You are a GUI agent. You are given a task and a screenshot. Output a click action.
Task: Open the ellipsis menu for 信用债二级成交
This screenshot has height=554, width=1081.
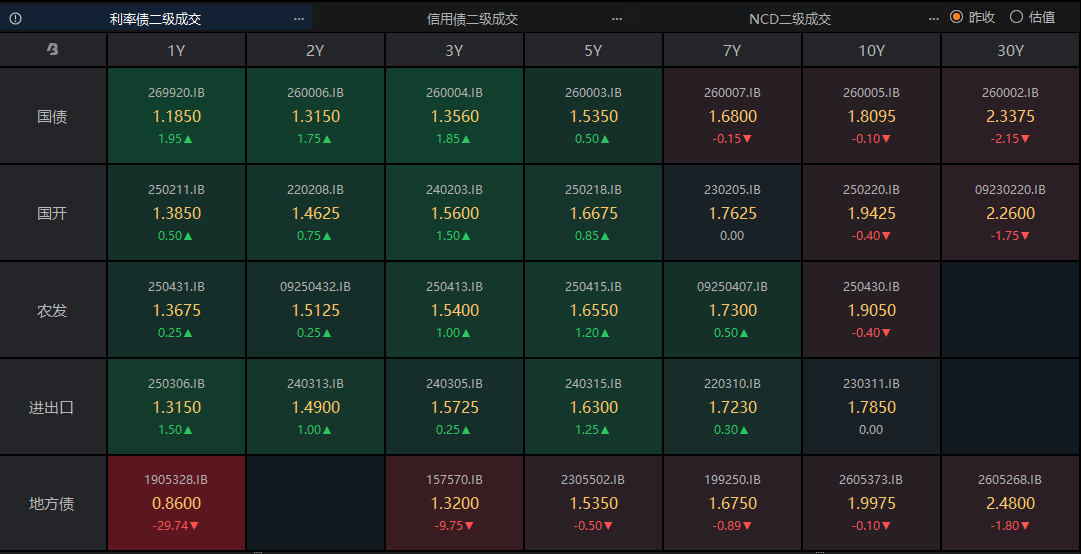click(x=617, y=19)
